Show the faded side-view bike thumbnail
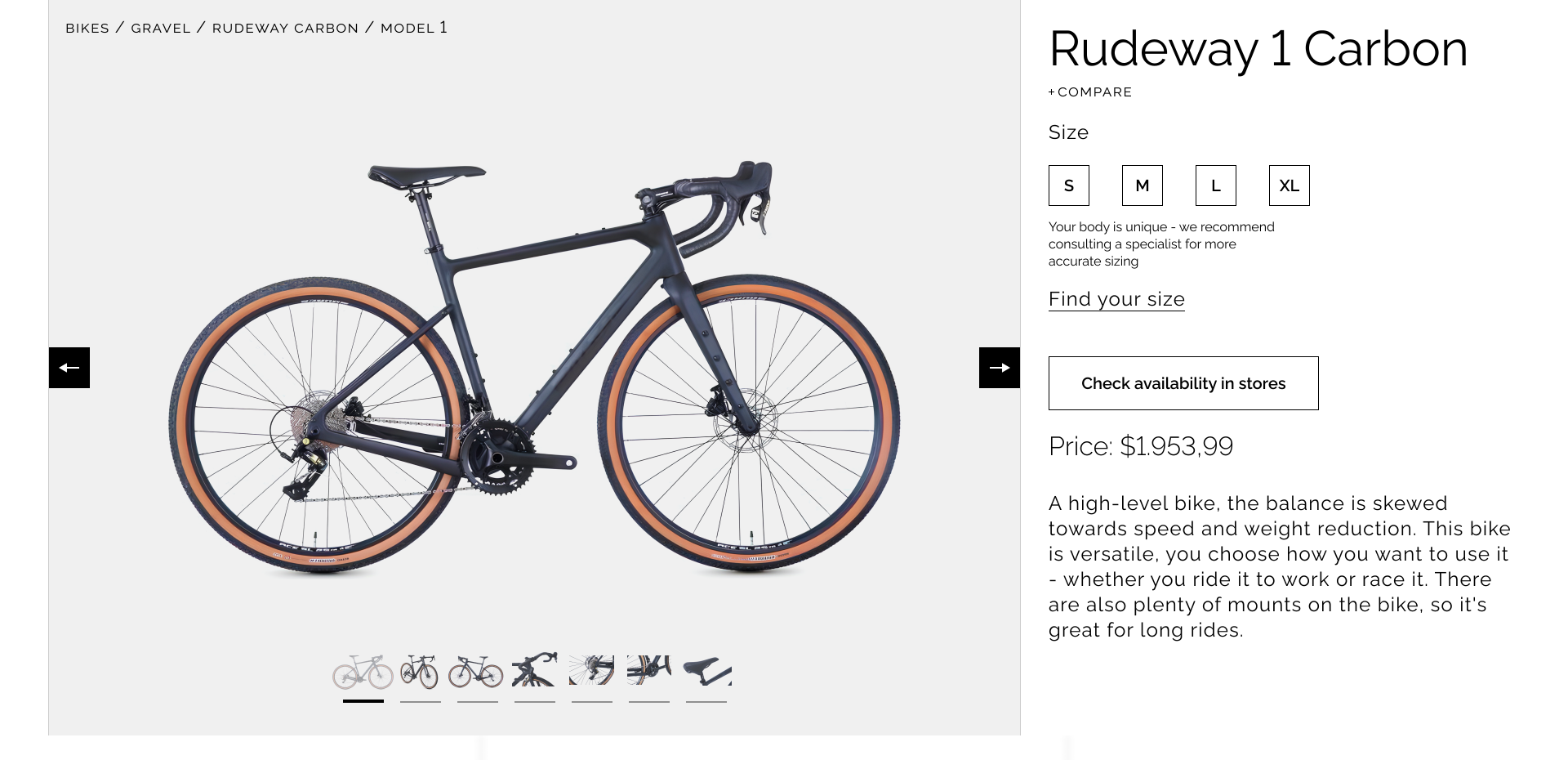The width and height of the screenshot is (1568, 760). click(363, 672)
